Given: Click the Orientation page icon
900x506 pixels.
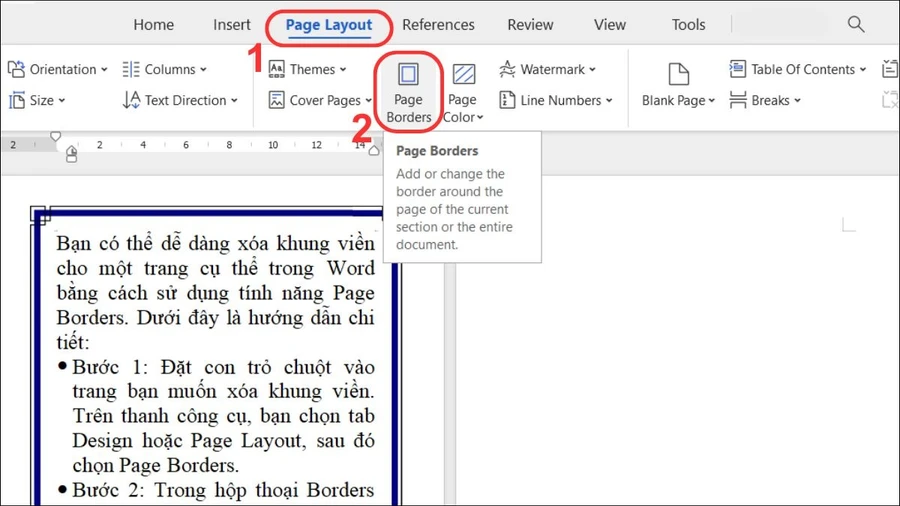Looking at the screenshot, I should 16,69.
